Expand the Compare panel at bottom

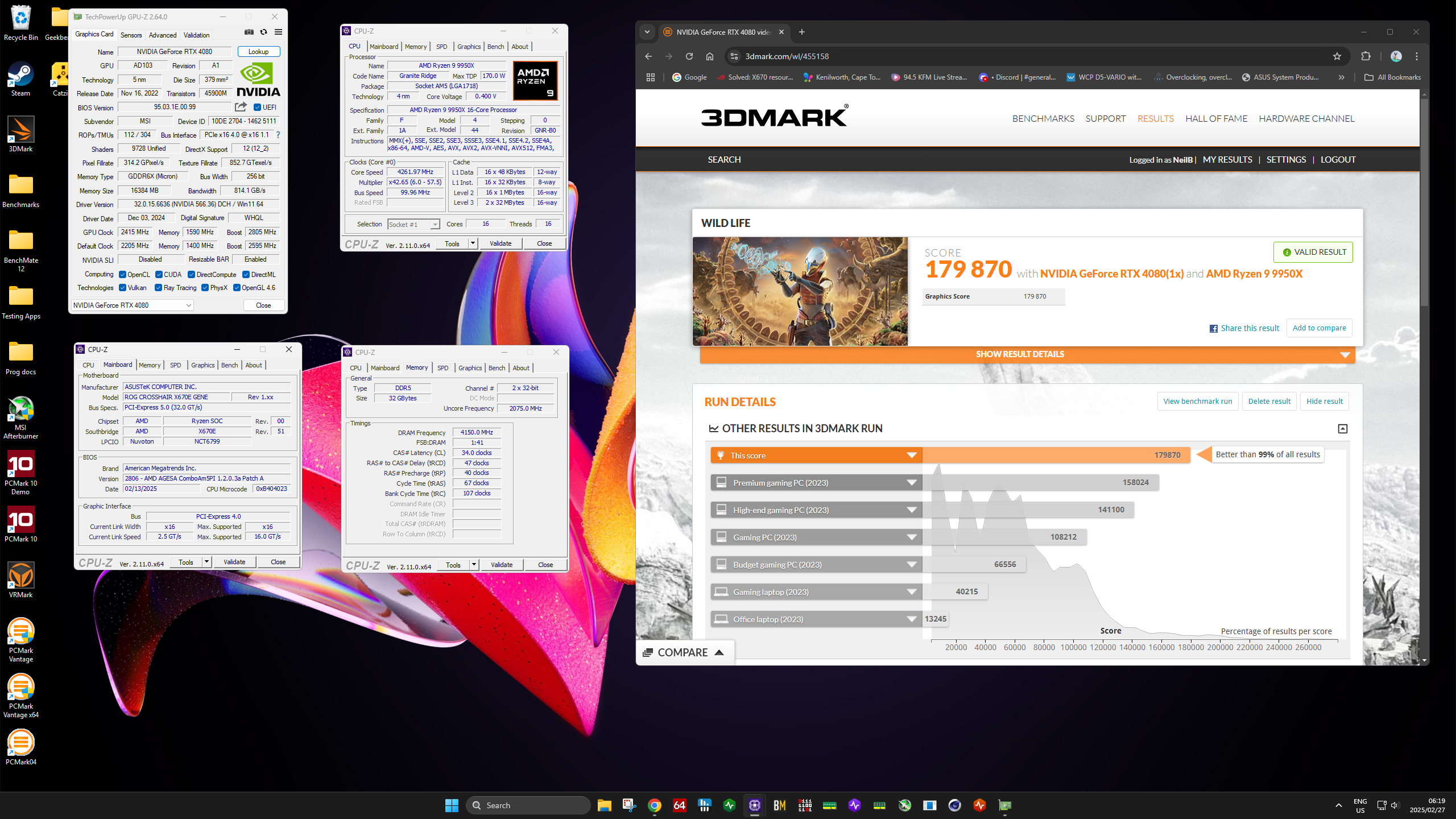684,652
